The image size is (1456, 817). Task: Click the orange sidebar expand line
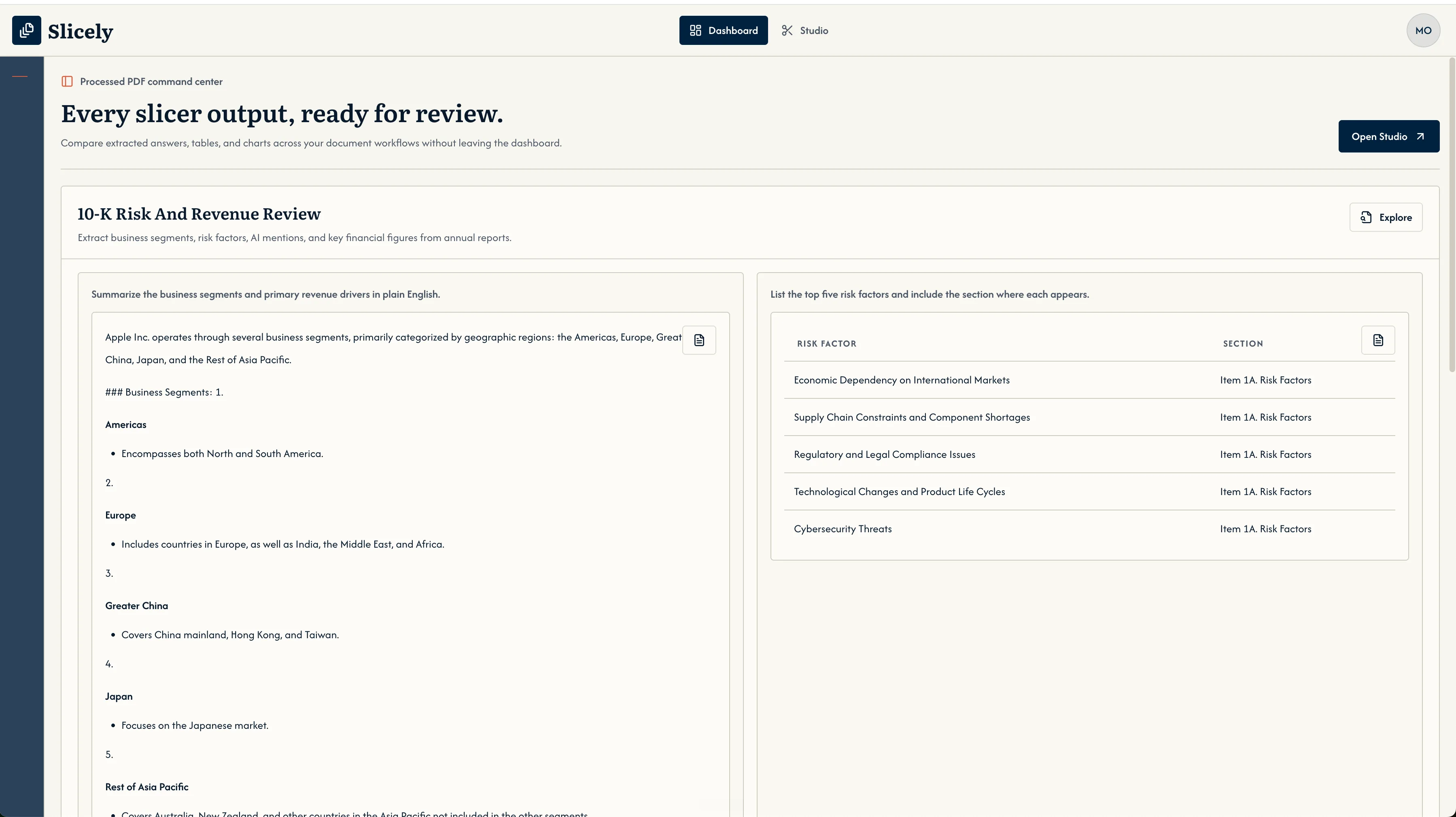20,76
